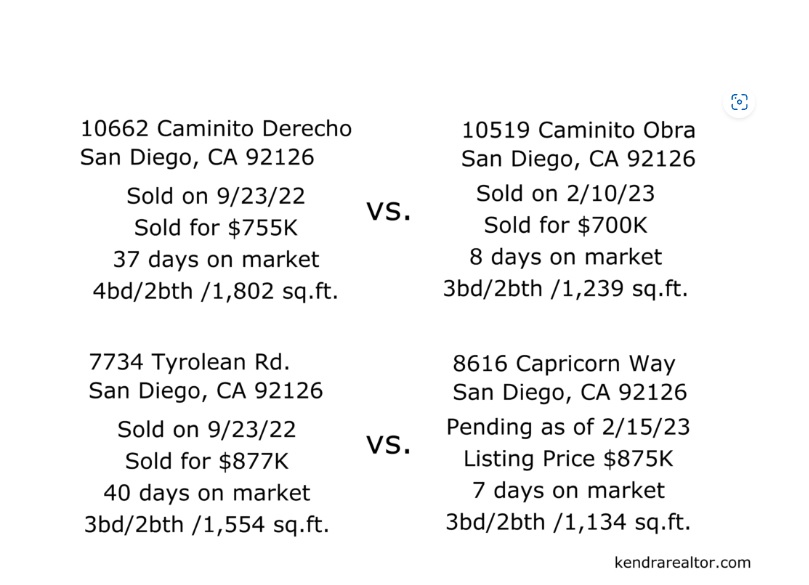Click the "3bd/2bth /1,134 sq.ft." line
809x585 pixels.
(568, 522)
